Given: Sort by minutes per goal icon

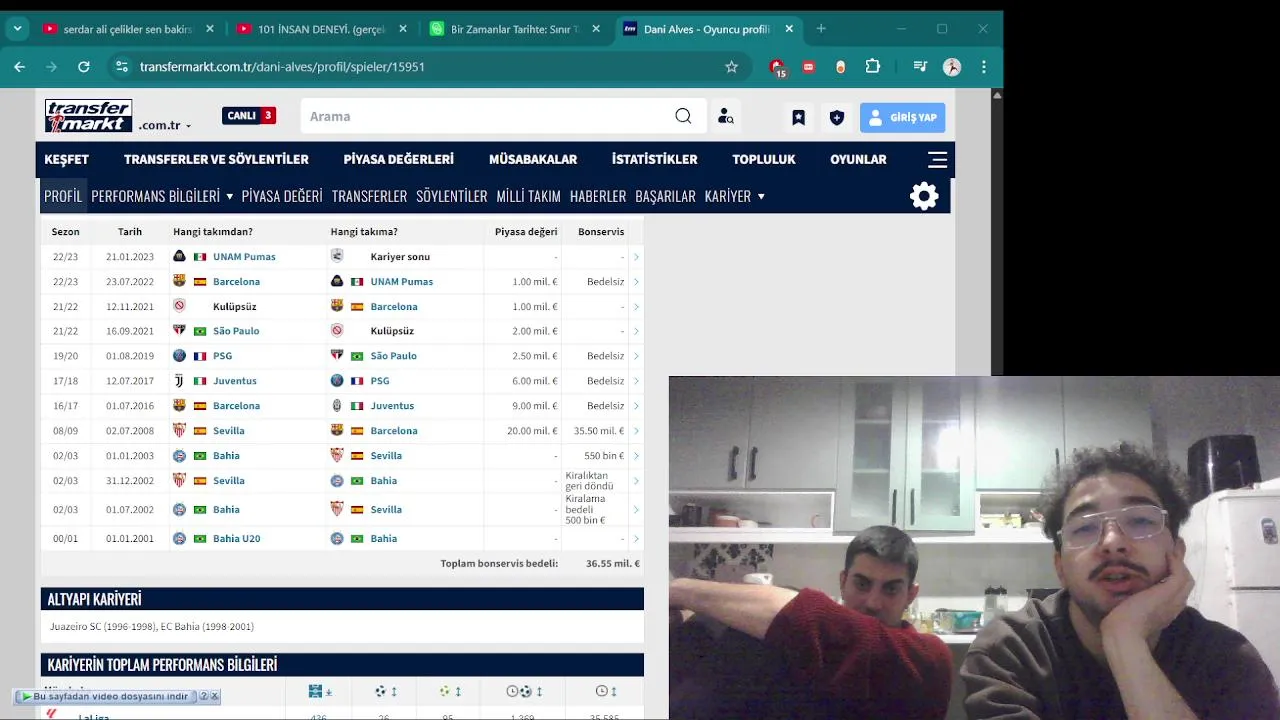Looking at the screenshot, I should (x=525, y=691).
